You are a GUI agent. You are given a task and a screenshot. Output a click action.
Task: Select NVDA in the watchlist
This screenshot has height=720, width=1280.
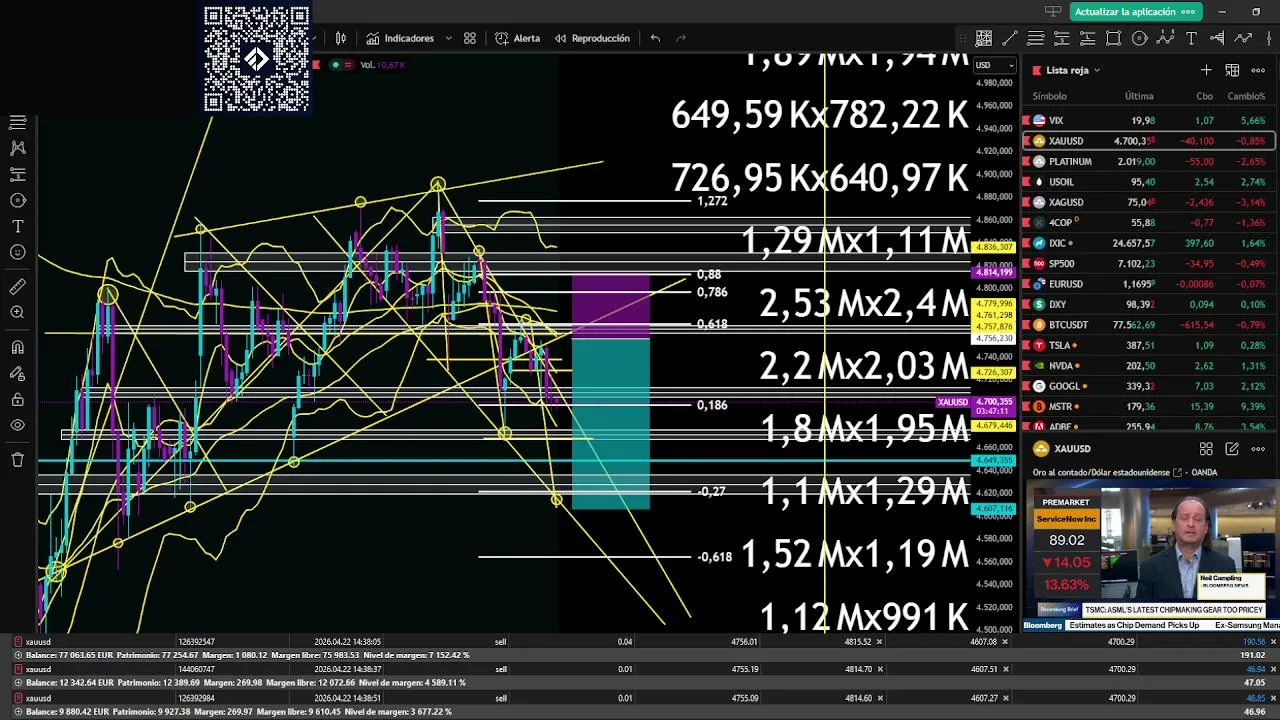coord(1148,366)
